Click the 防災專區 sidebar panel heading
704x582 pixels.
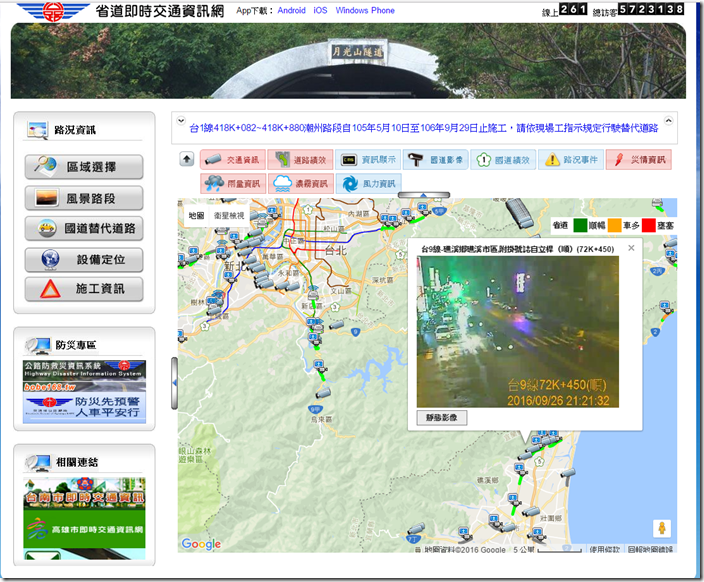click(x=75, y=345)
